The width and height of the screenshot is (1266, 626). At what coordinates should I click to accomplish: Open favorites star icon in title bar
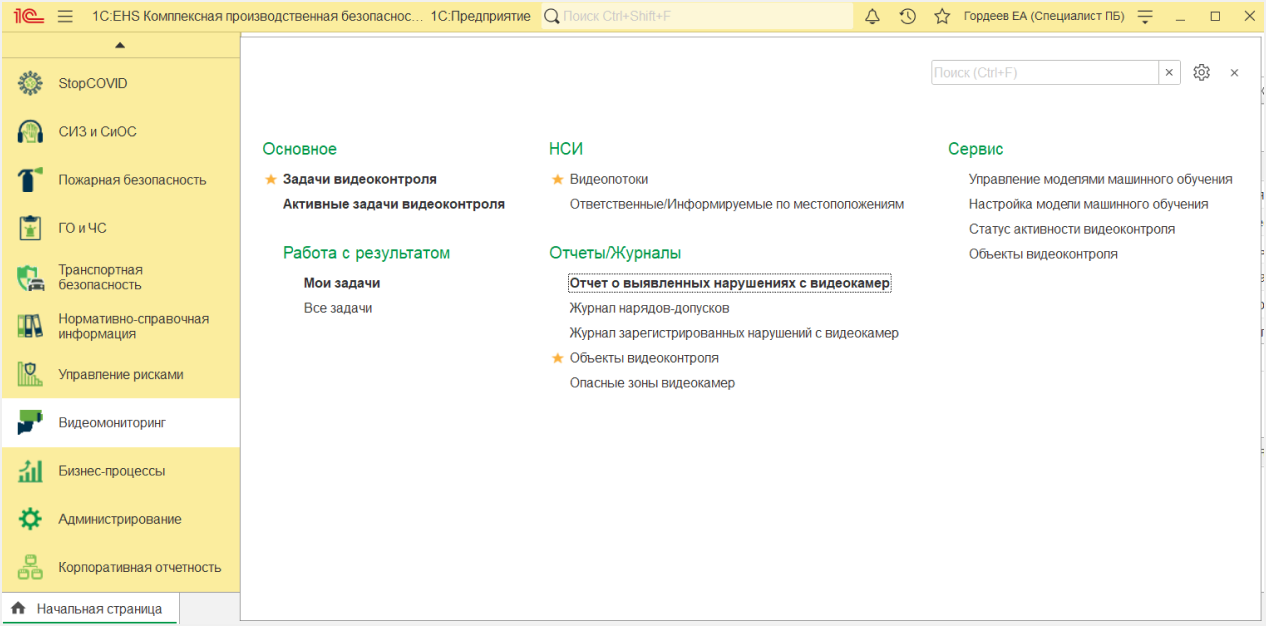pos(941,16)
